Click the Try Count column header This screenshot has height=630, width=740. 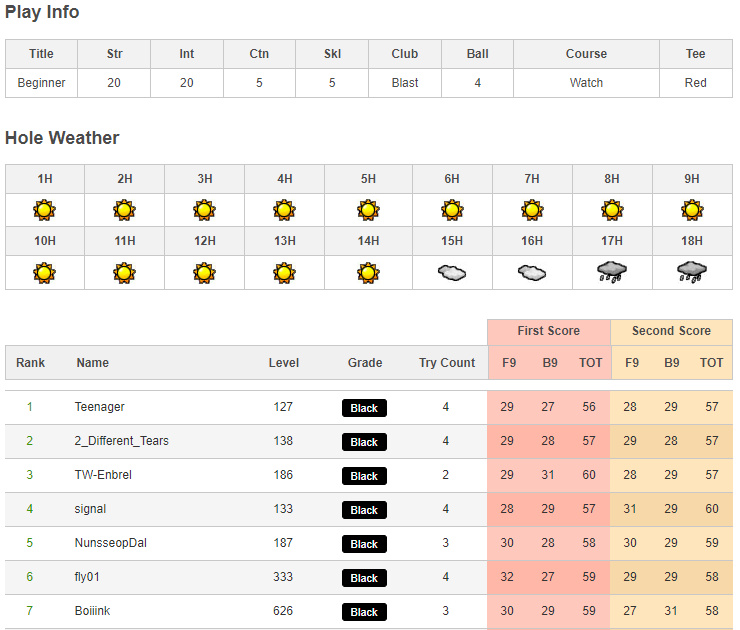447,363
